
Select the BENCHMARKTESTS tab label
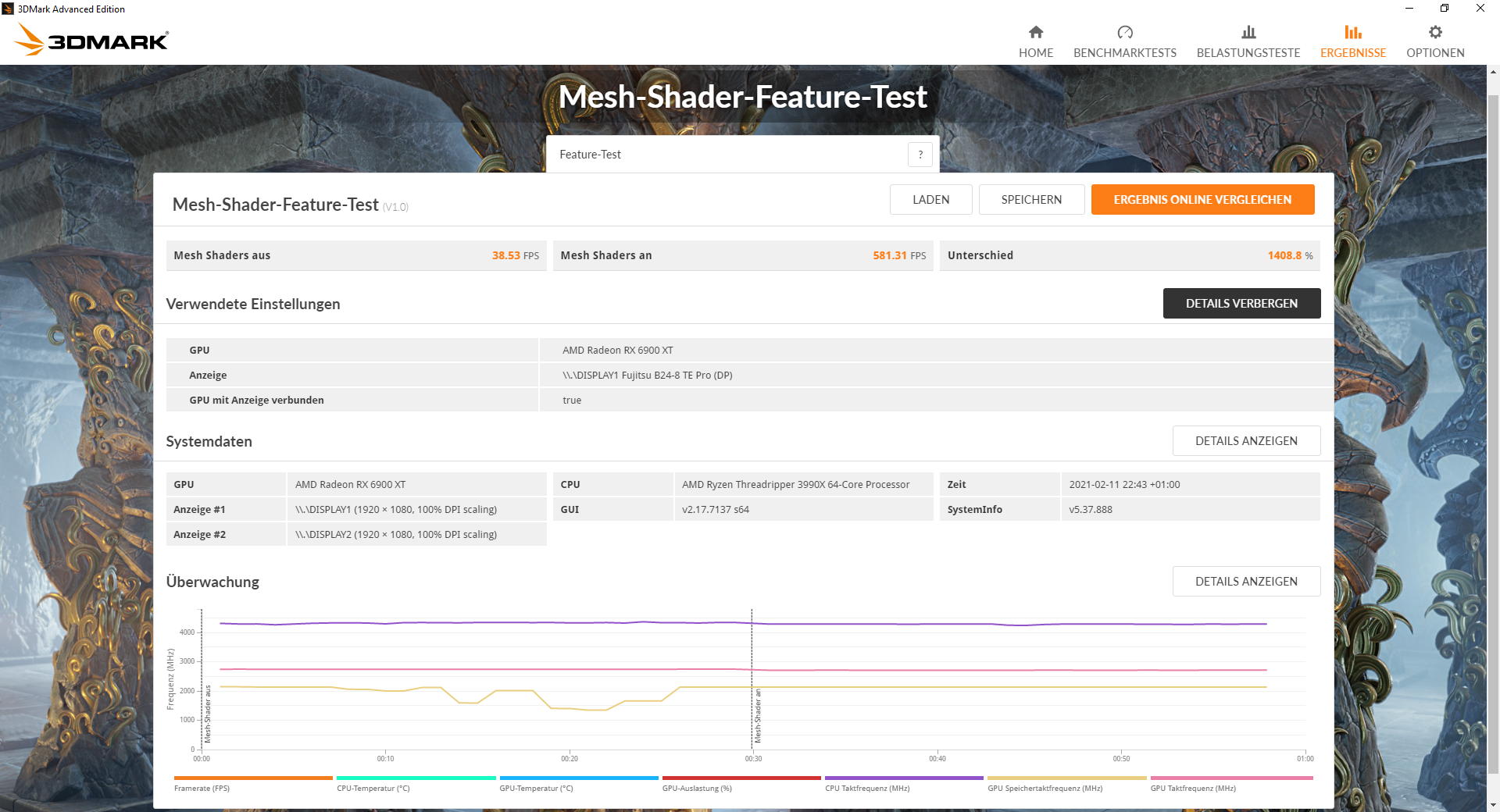pyautogui.click(x=1125, y=53)
